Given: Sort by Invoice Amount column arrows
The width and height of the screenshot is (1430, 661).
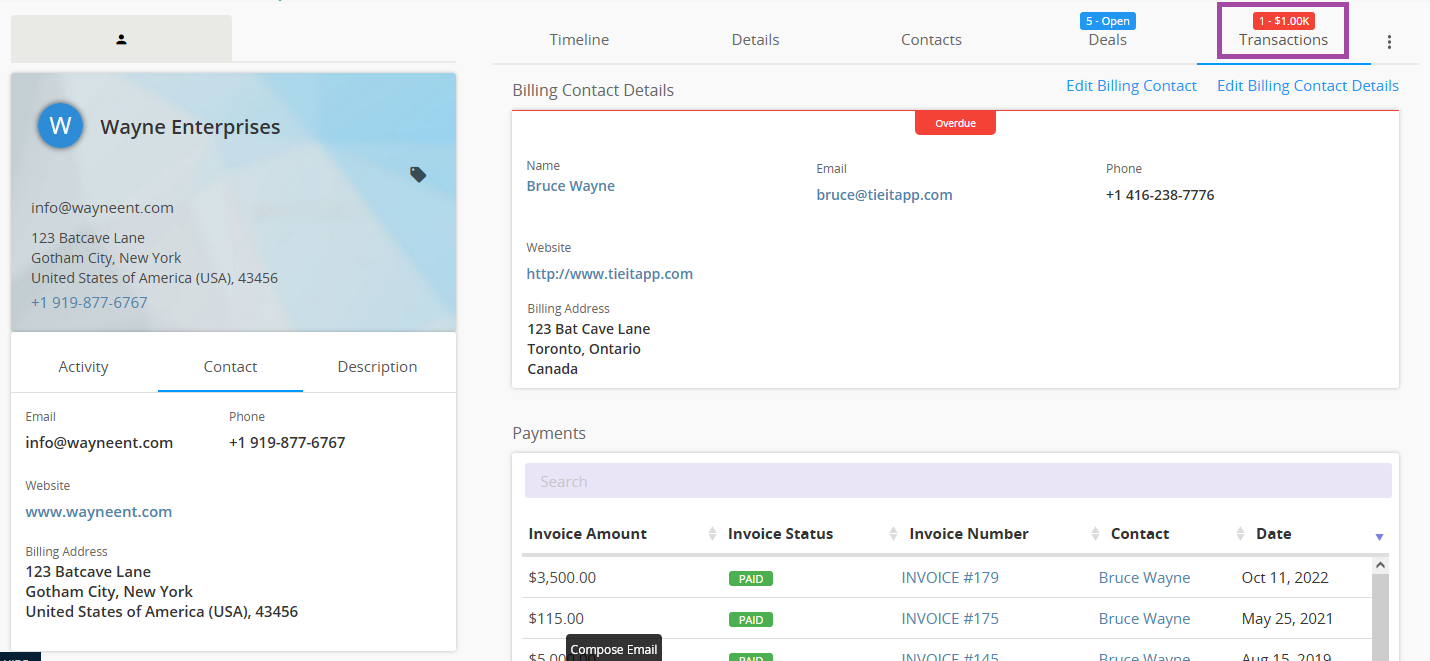Looking at the screenshot, I should pyautogui.click(x=712, y=534).
